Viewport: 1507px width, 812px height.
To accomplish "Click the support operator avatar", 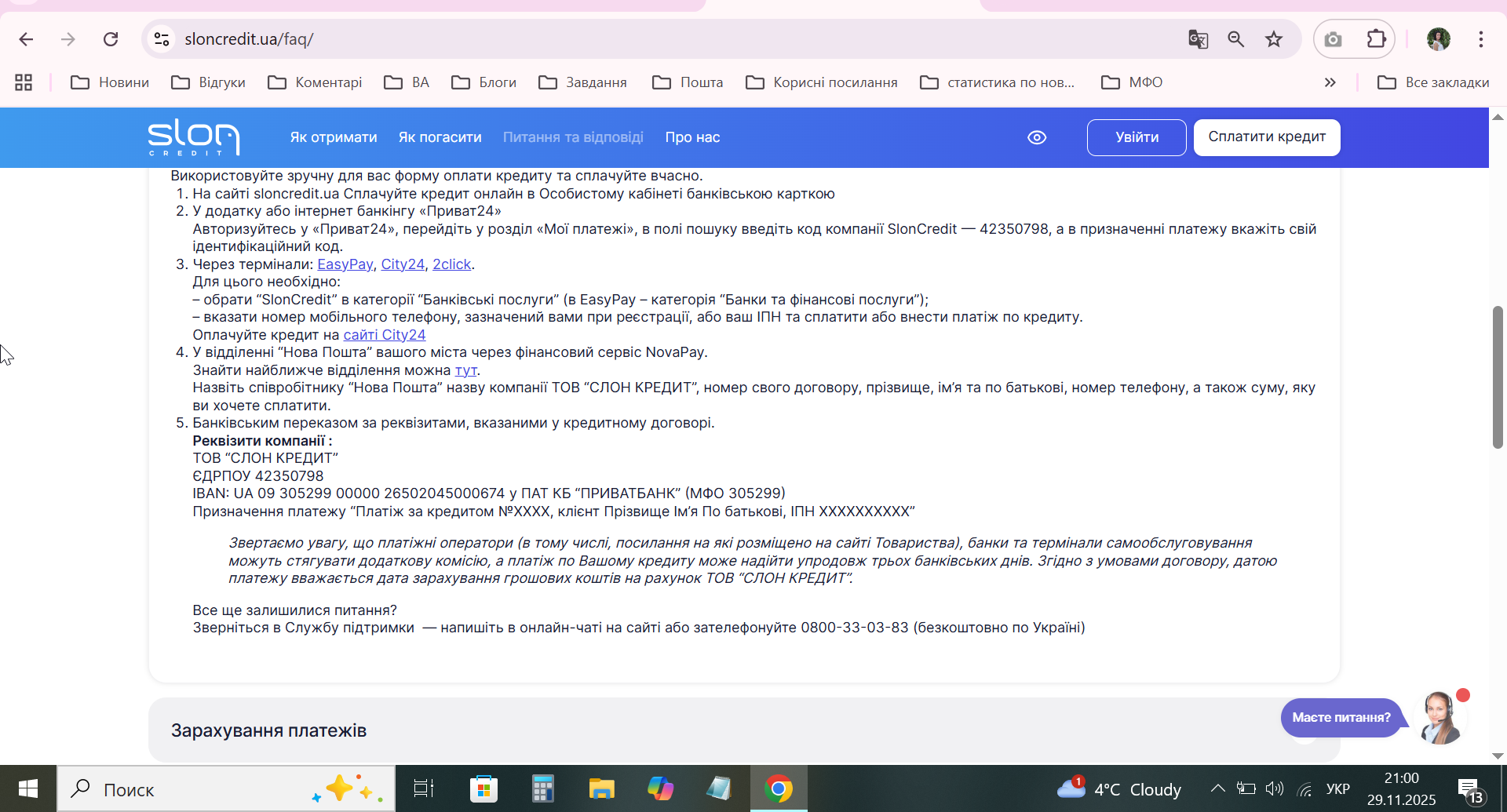I will pos(1441,717).
